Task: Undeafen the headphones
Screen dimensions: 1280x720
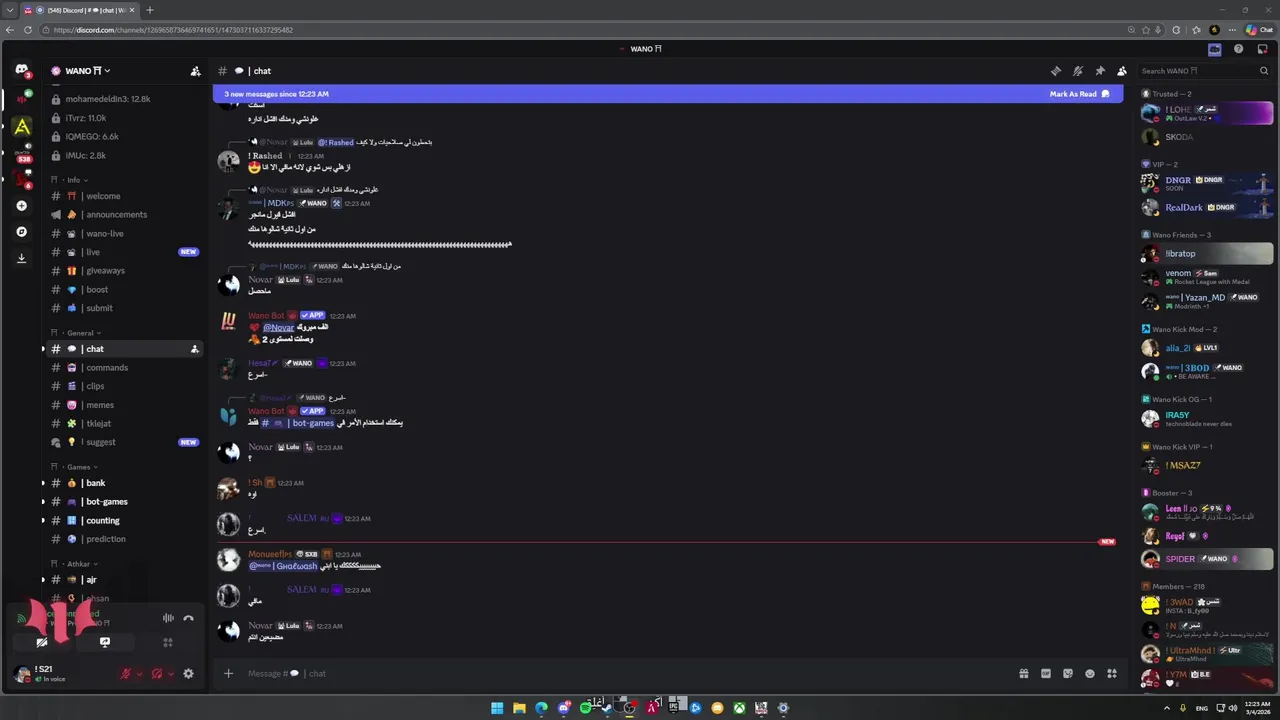Action: (156, 674)
